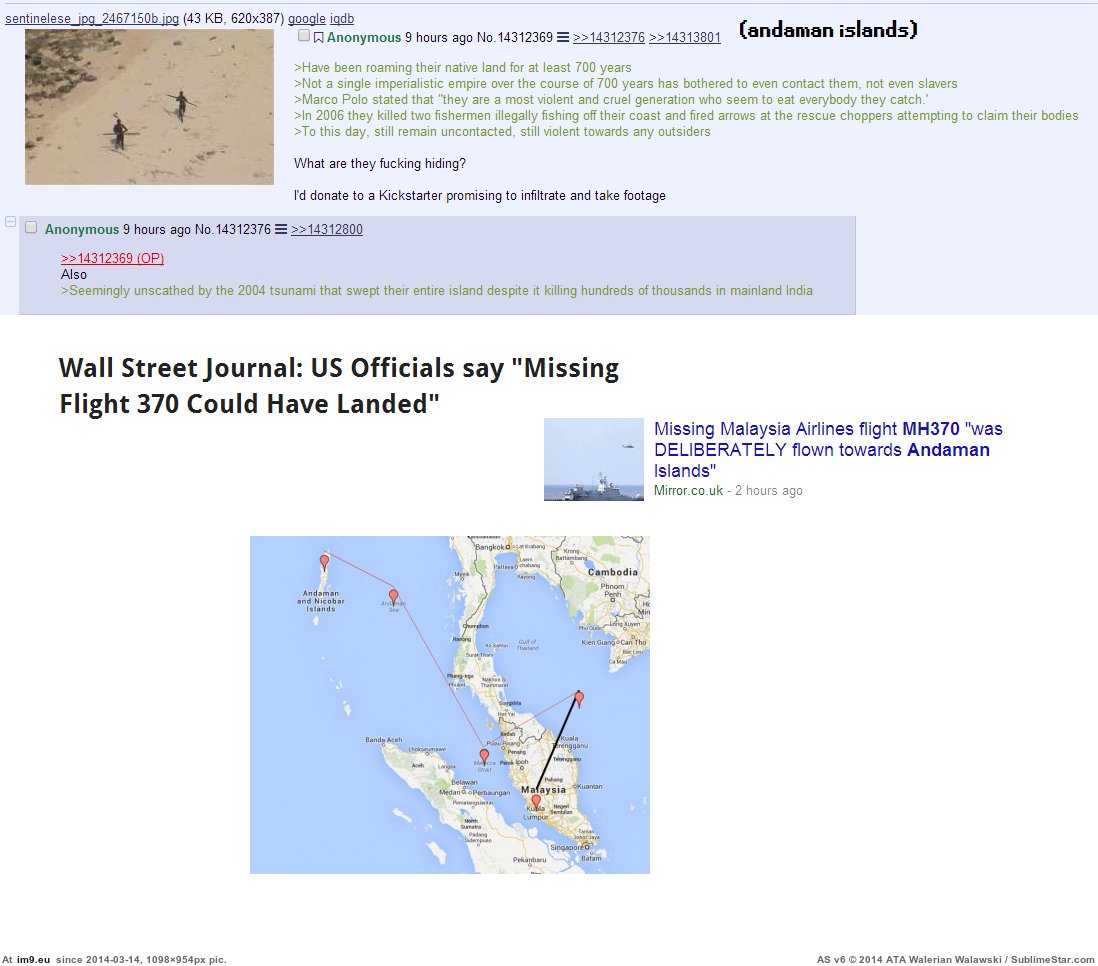Screen dimensions: 1098x966
Task: Follow backlink >>14312800 in reply header
Action: (x=327, y=230)
